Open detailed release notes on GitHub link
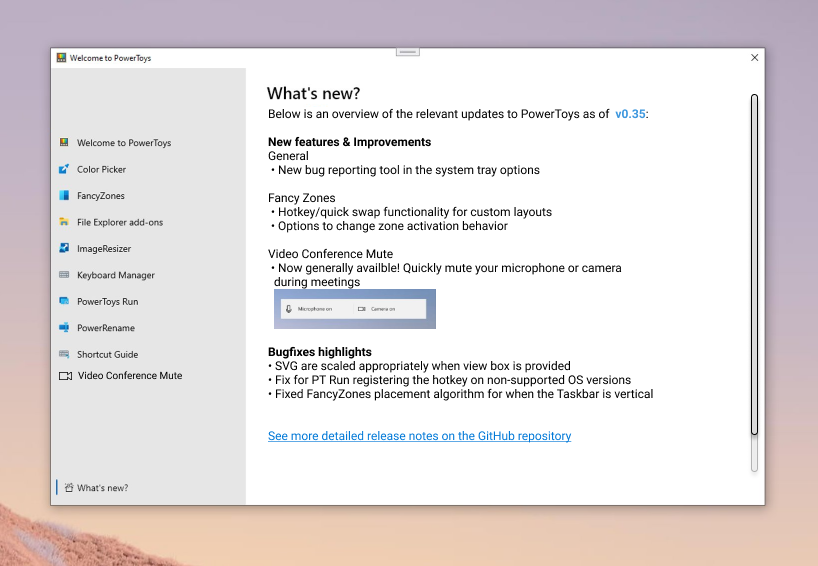818x566 pixels. [419, 436]
